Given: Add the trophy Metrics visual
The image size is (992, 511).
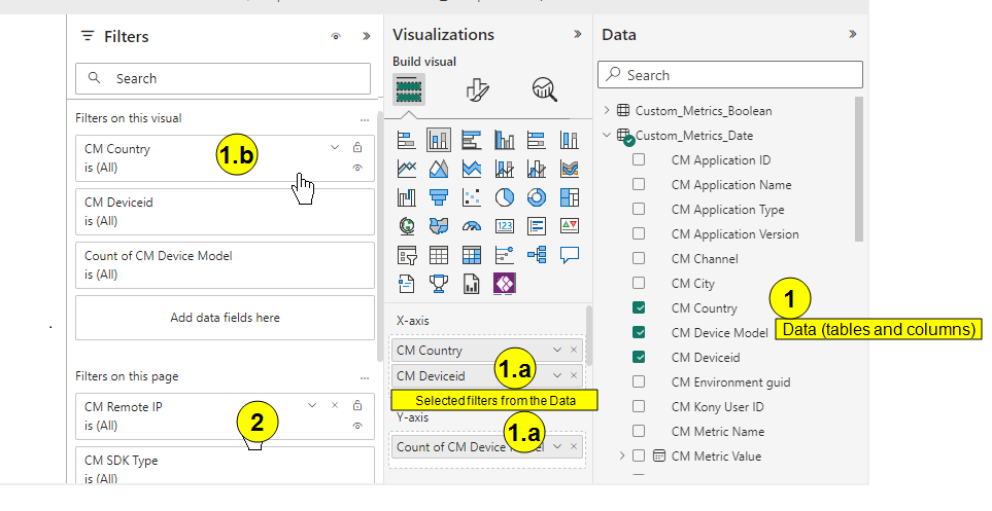Looking at the screenshot, I should 438,283.
